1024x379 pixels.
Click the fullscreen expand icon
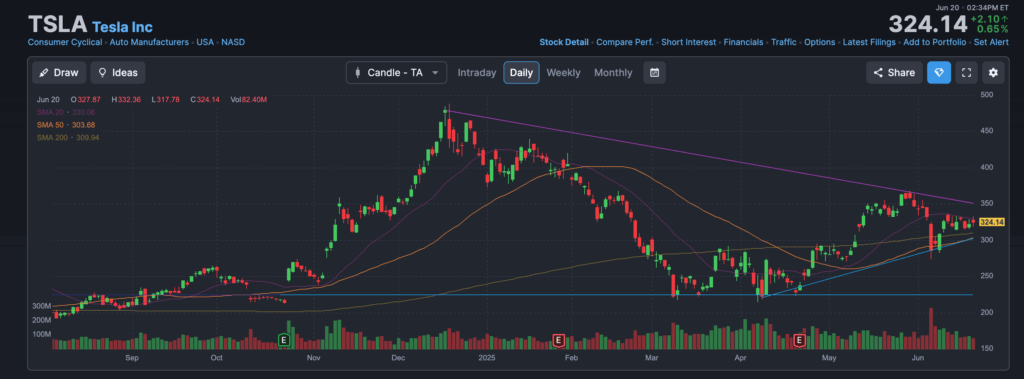point(966,73)
